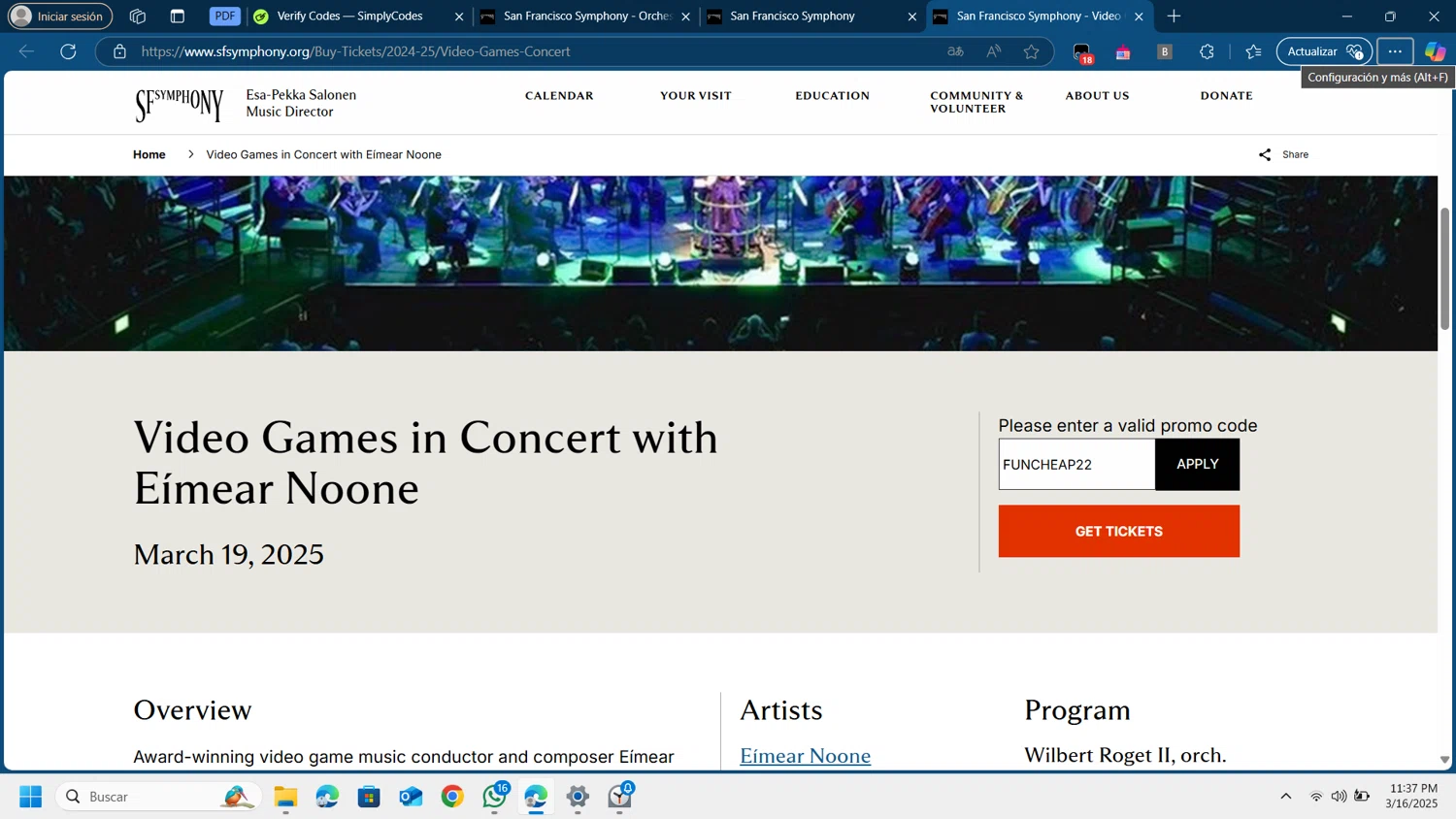Open the Education menu
This screenshot has width=1456, height=819.
[x=832, y=95]
